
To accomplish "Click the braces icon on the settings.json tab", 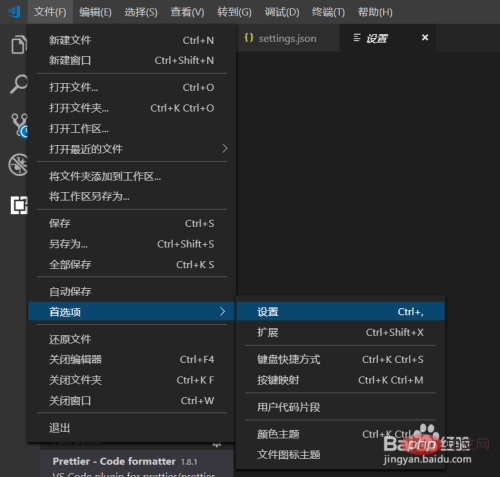I will coord(249,37).
